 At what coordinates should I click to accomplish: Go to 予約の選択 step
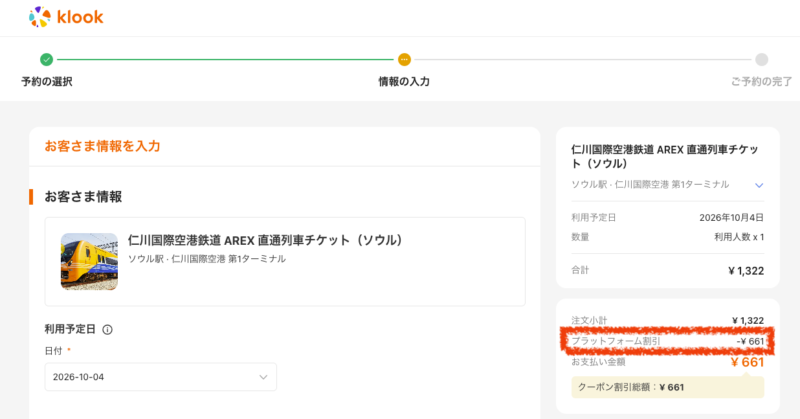coord(46,82)
